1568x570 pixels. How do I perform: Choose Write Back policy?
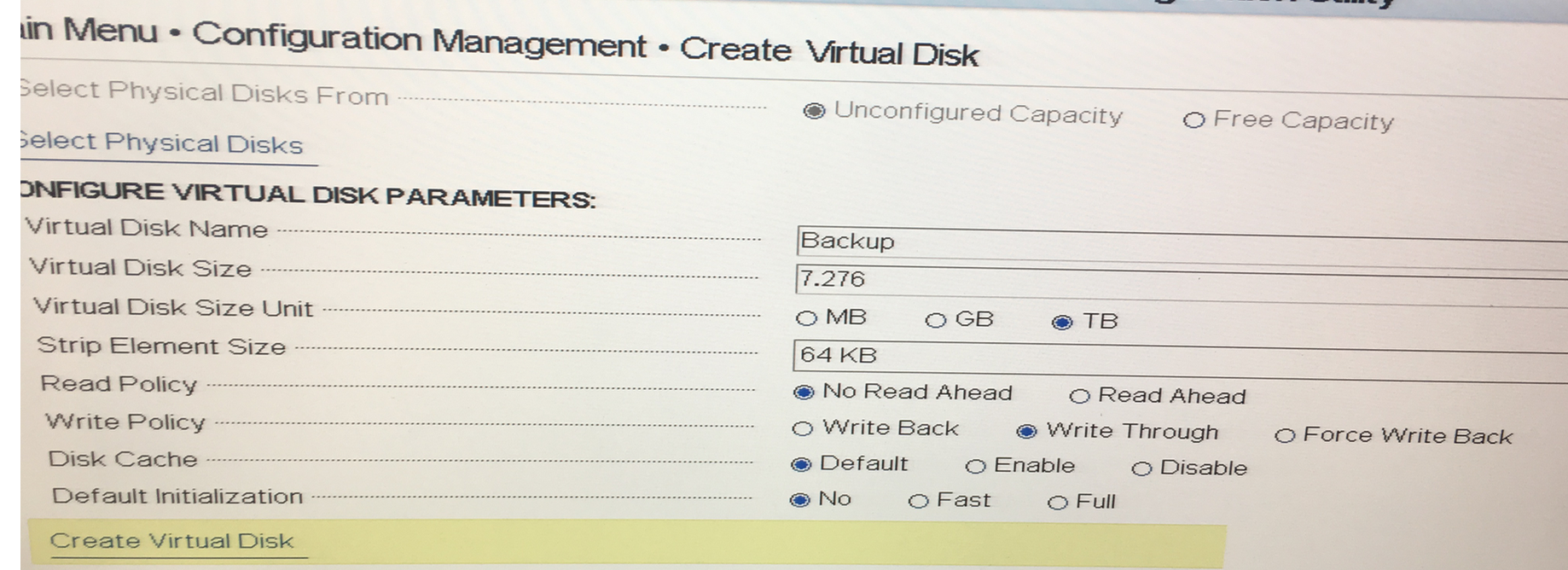803,428
